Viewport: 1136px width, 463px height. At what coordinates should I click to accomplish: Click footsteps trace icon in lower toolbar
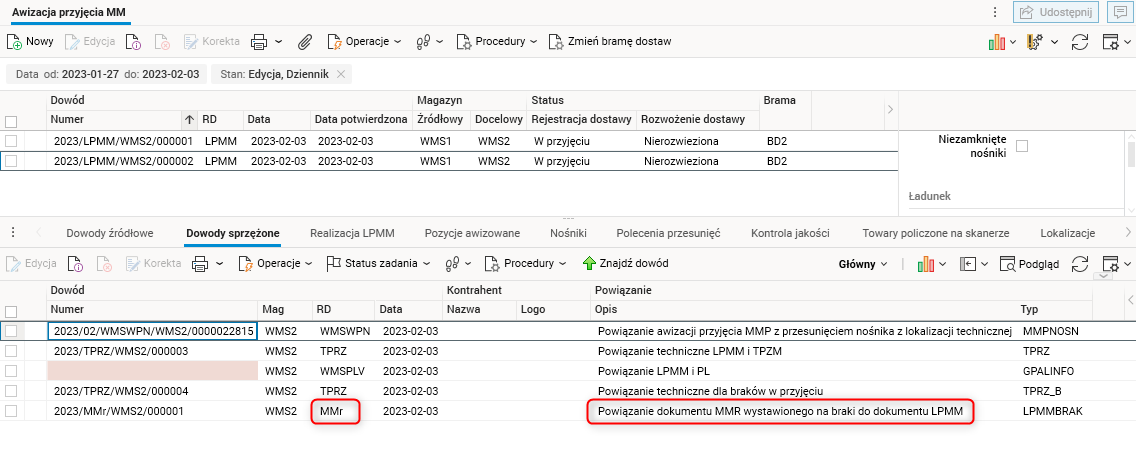click(453, 264)
